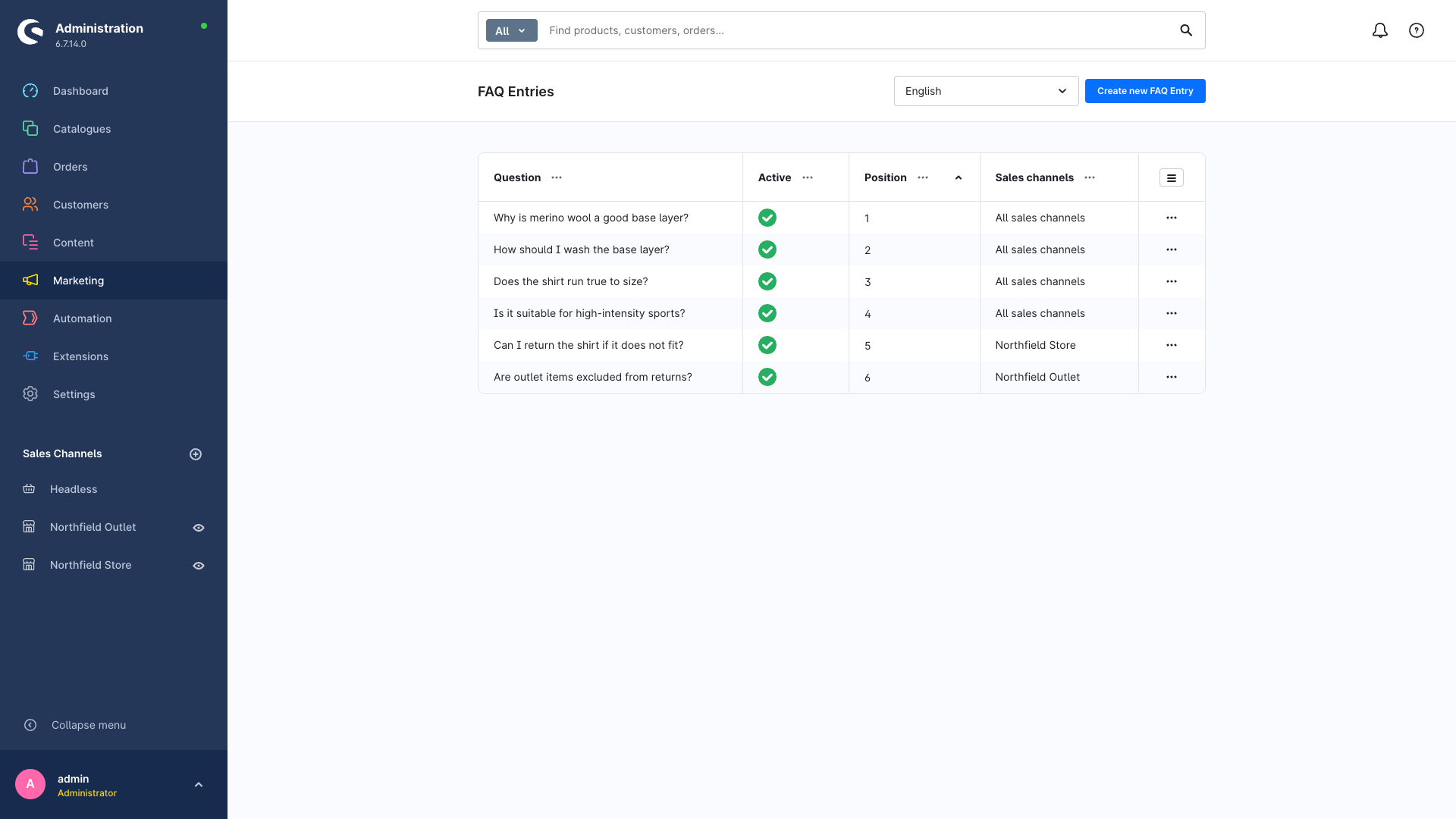Image resolution: width=1456 pixels, height=819 pixels.
Task: Open actions menu for high-intensity sports row
Action: click(1172, 313)
